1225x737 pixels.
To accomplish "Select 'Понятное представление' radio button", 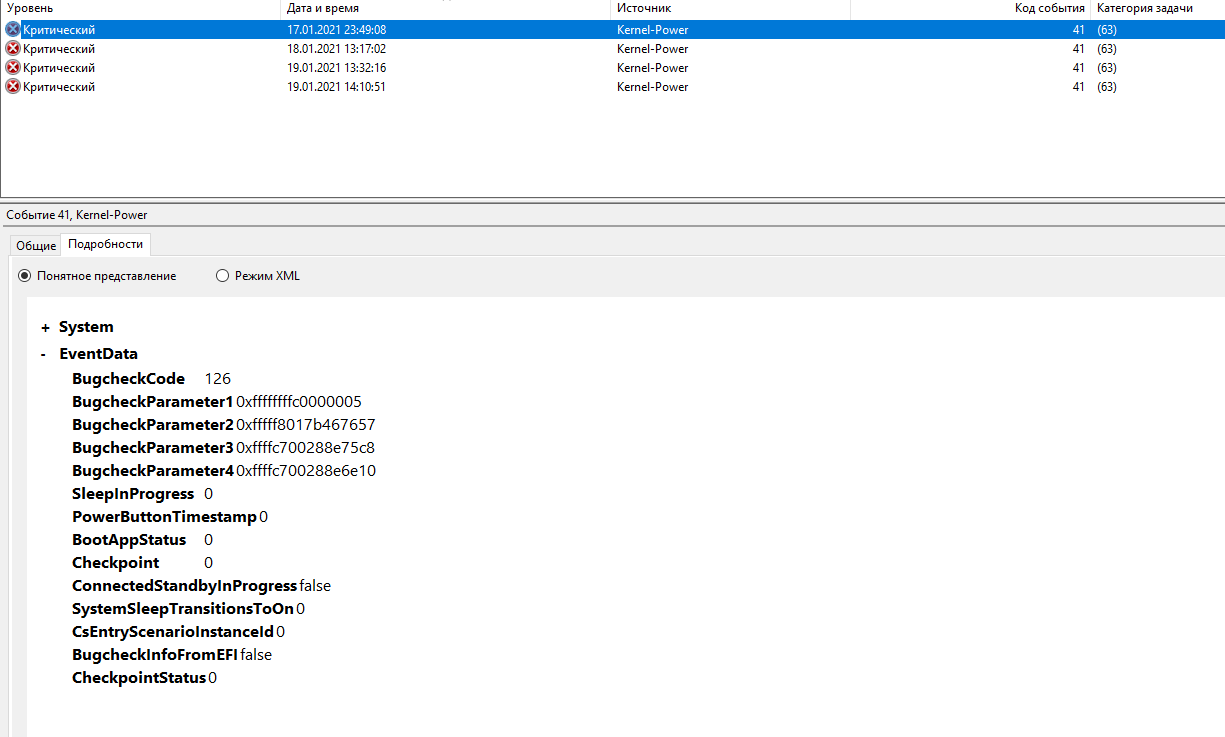I will pyautogui.click(x=25, y=276).
